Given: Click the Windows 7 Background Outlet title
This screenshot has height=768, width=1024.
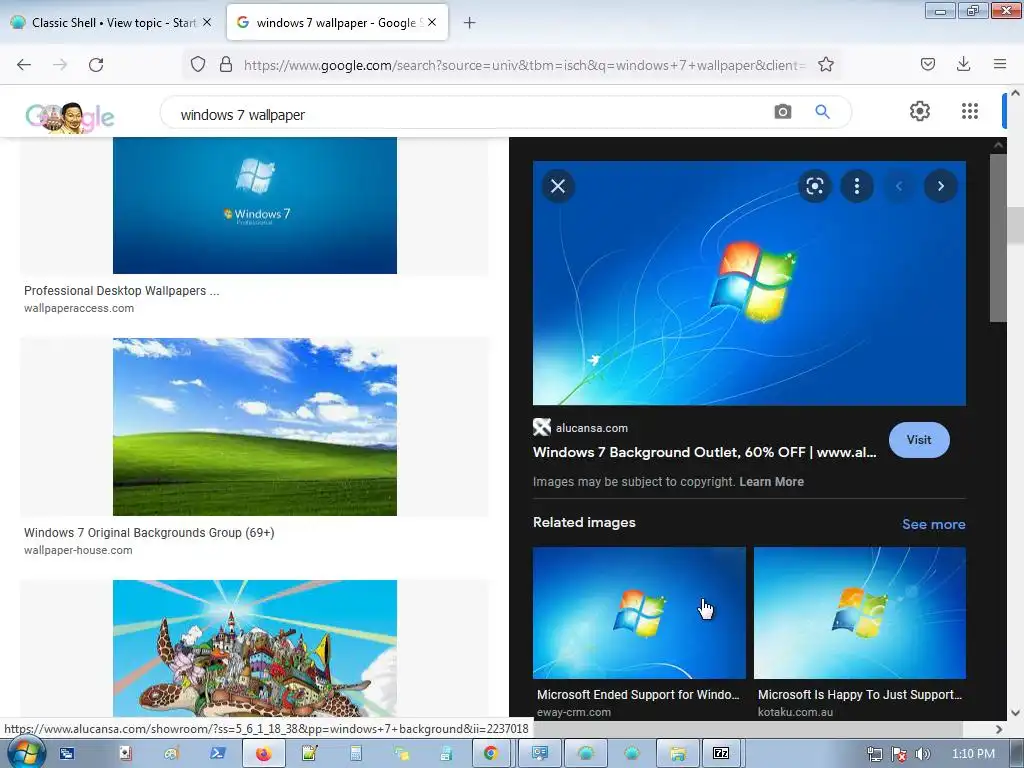Looking at the screenshot, I should point(705,452).
